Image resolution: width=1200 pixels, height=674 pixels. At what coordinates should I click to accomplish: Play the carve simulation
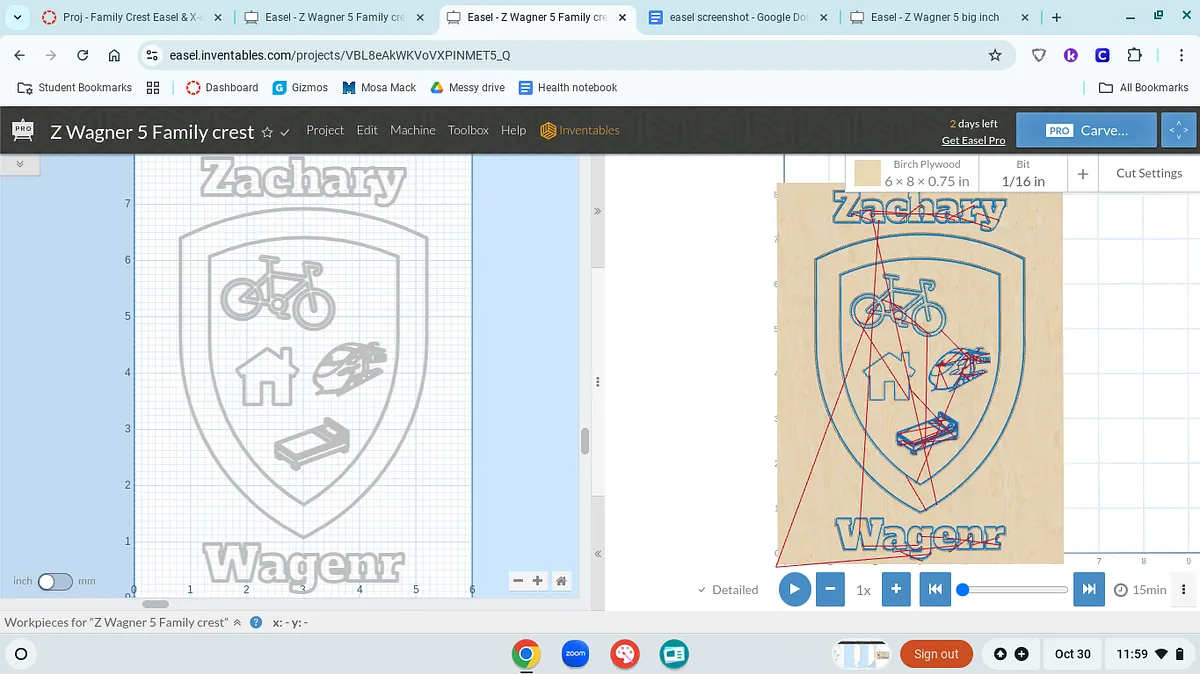point(794,589)
